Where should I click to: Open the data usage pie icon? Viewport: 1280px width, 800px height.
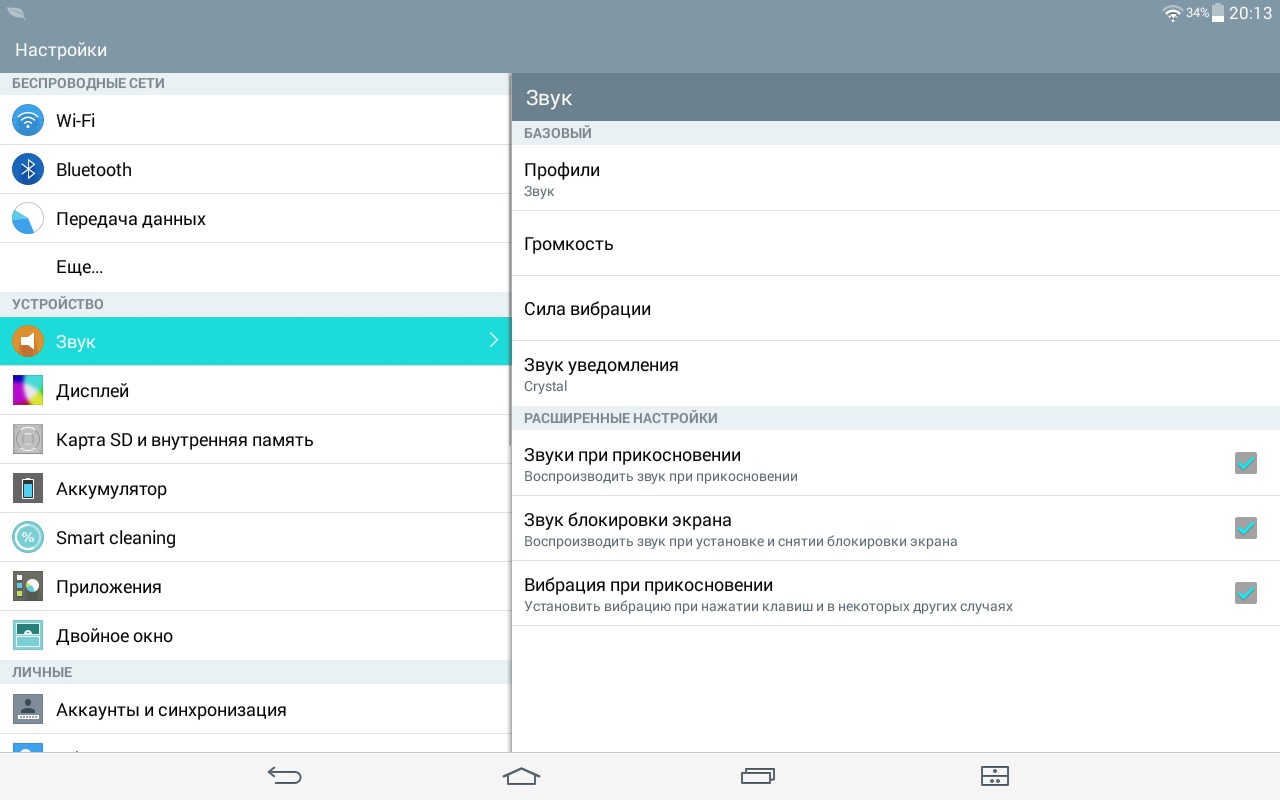pos(28,219)
